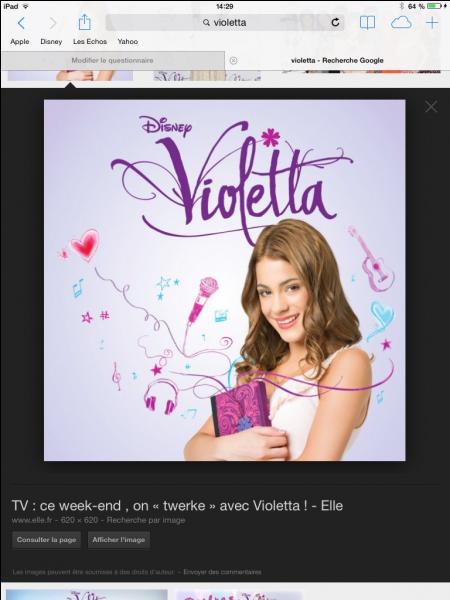Open iCloud tabs cloud icon
The image size is (450, 600).
401,23
